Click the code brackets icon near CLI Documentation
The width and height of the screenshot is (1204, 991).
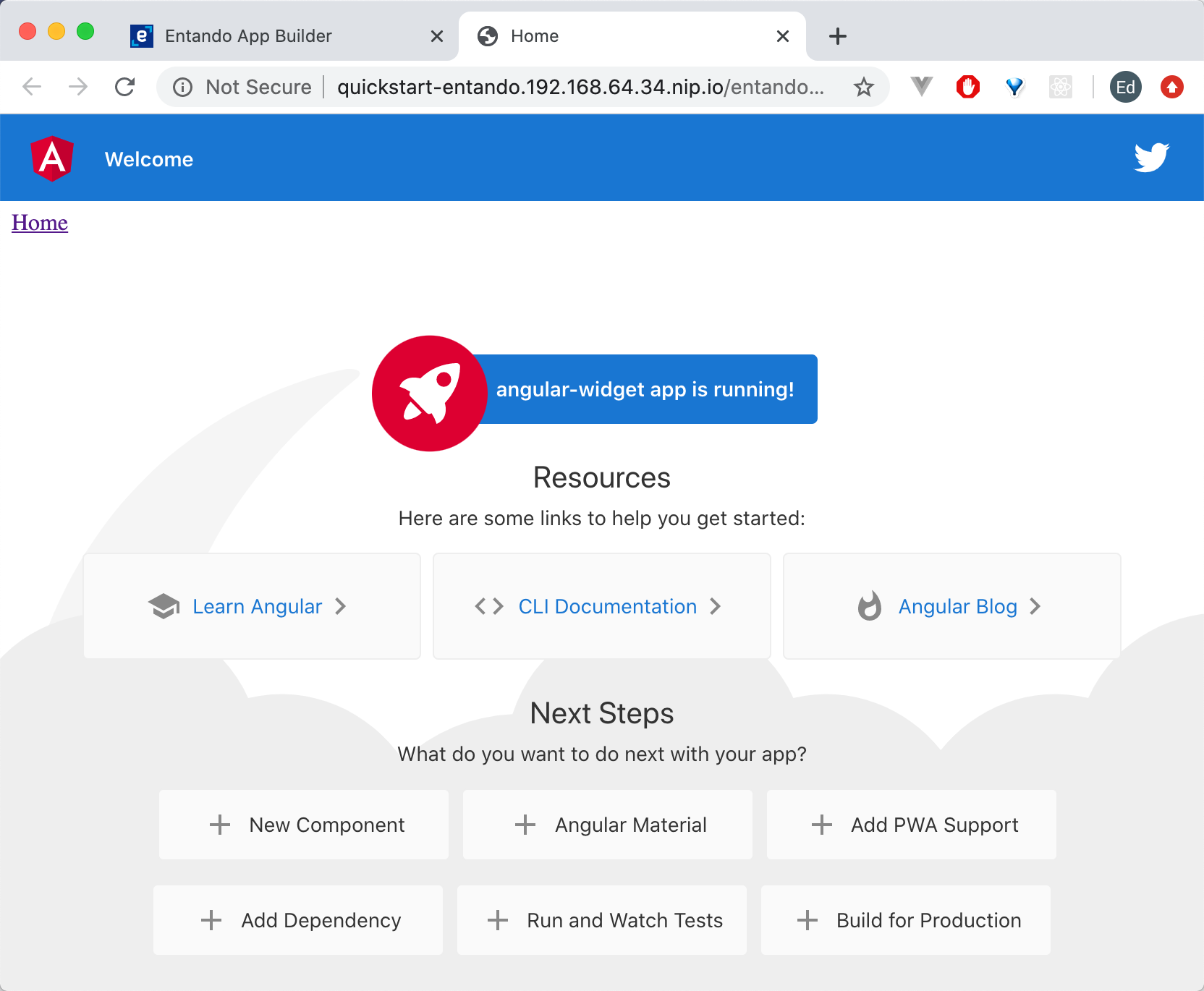point(488,607)
